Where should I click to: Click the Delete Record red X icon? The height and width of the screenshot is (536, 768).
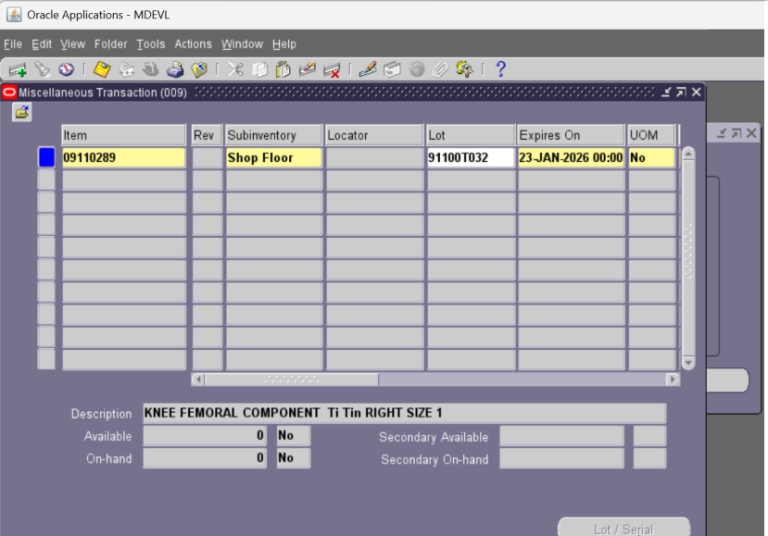(332, 70)
